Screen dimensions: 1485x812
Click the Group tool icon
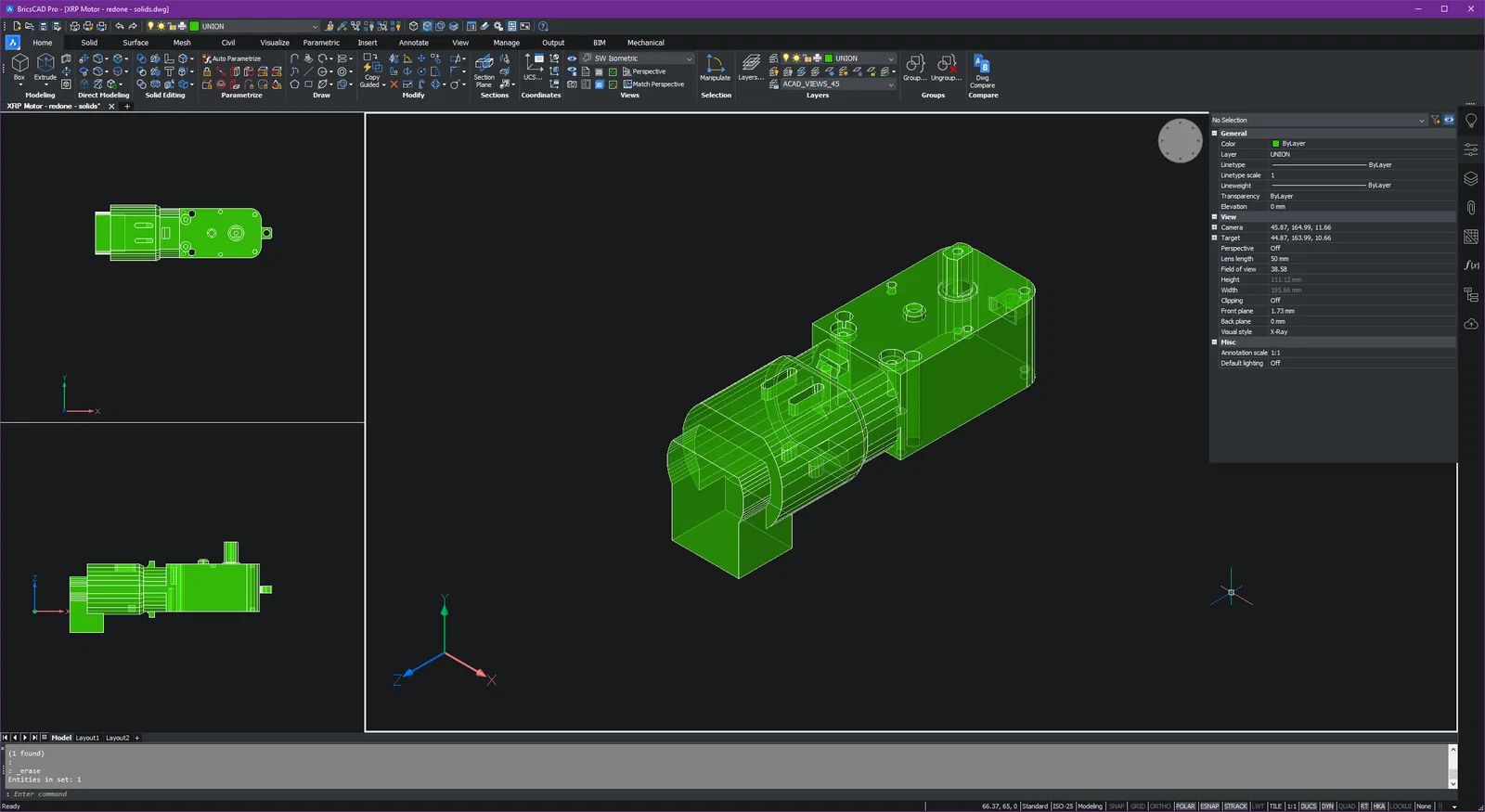pos(915,67)
